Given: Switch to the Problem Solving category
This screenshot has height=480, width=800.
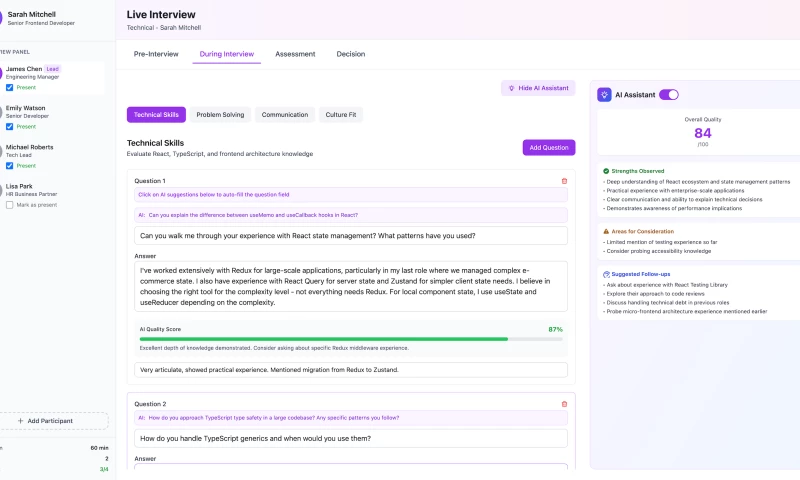Looking at the screenshot, I should (220, 115).
